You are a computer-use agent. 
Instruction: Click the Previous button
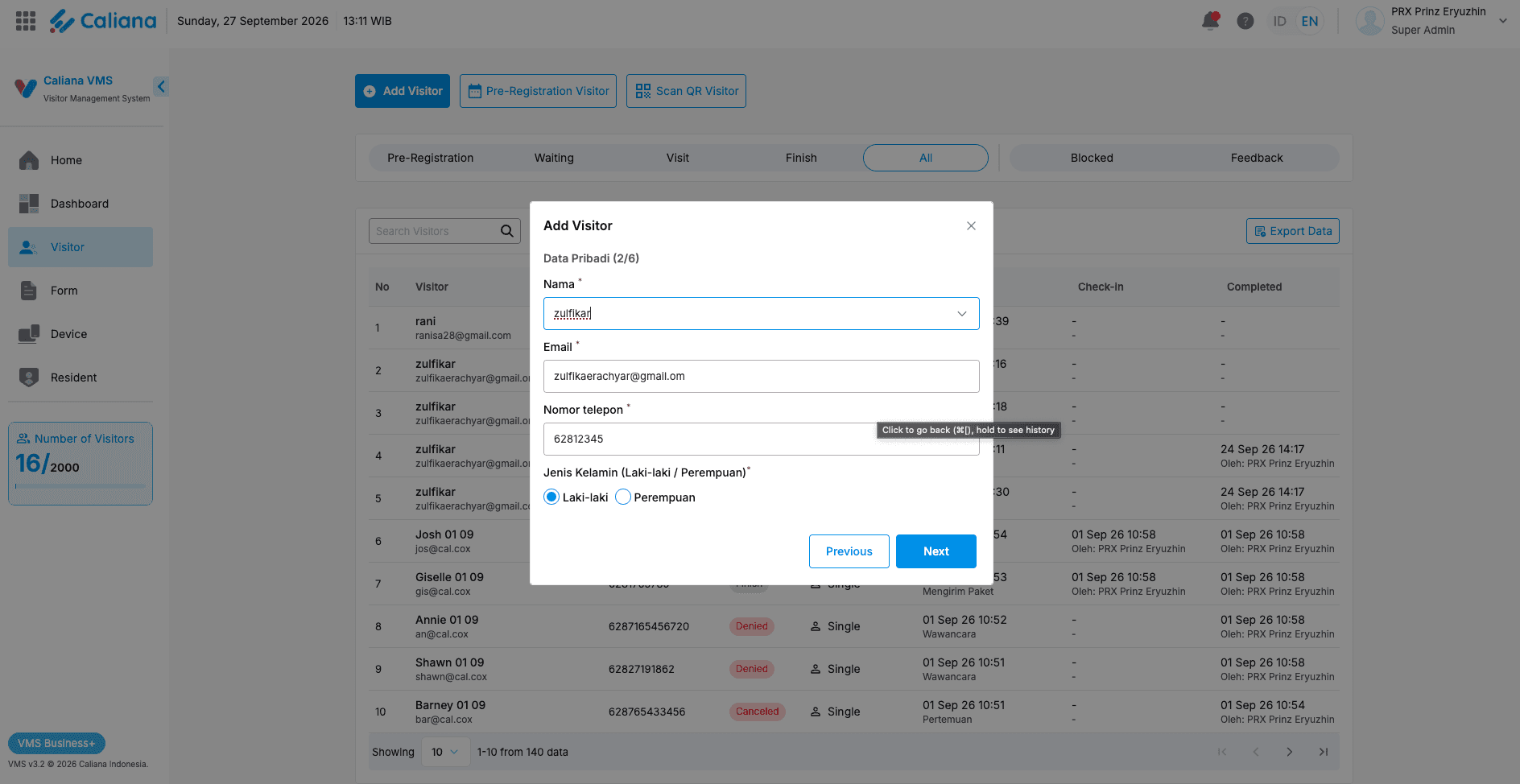[x=849, y=551]
